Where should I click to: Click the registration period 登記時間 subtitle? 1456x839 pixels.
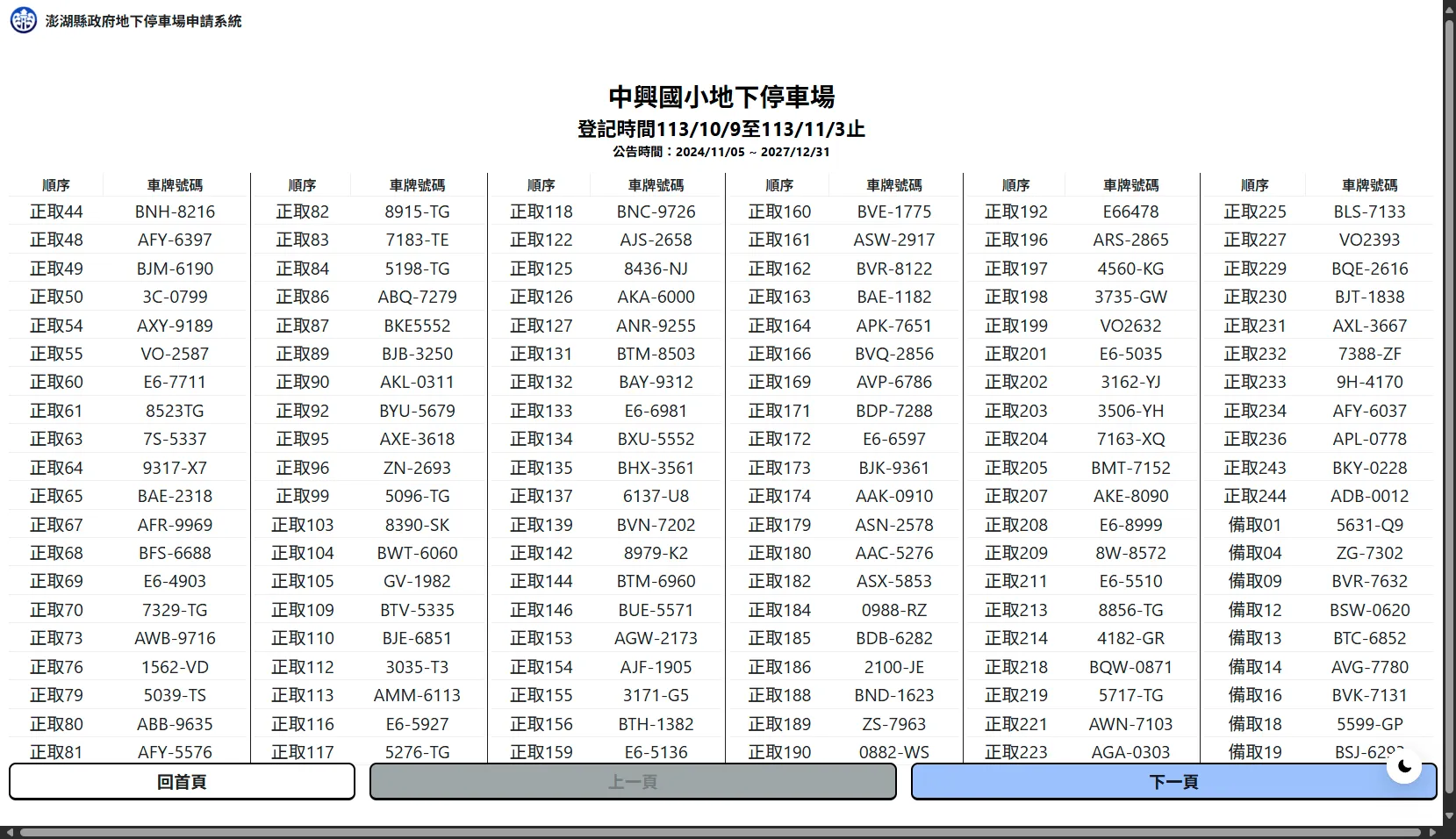721,128
